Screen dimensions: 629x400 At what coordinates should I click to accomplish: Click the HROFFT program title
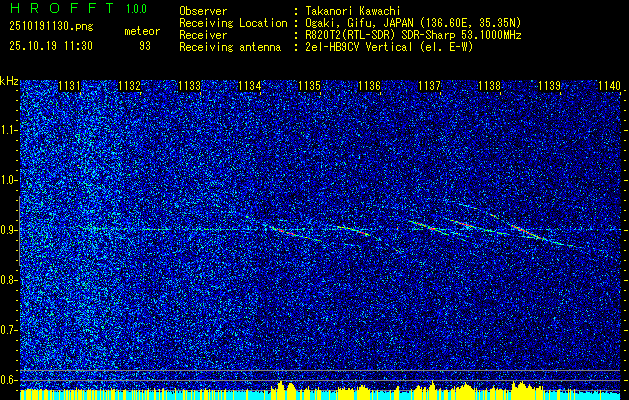62,8
